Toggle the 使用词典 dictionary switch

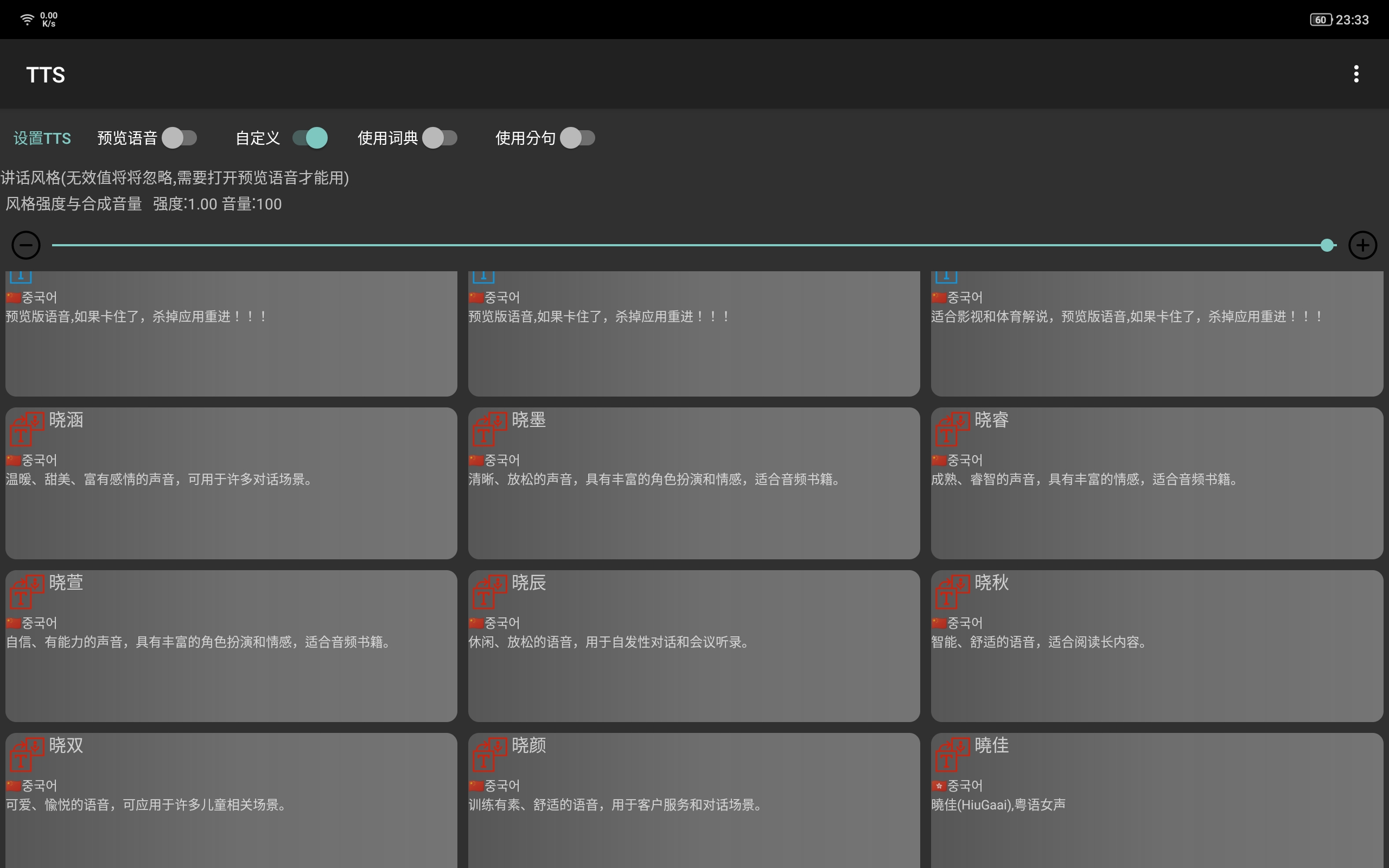(439, 138)
